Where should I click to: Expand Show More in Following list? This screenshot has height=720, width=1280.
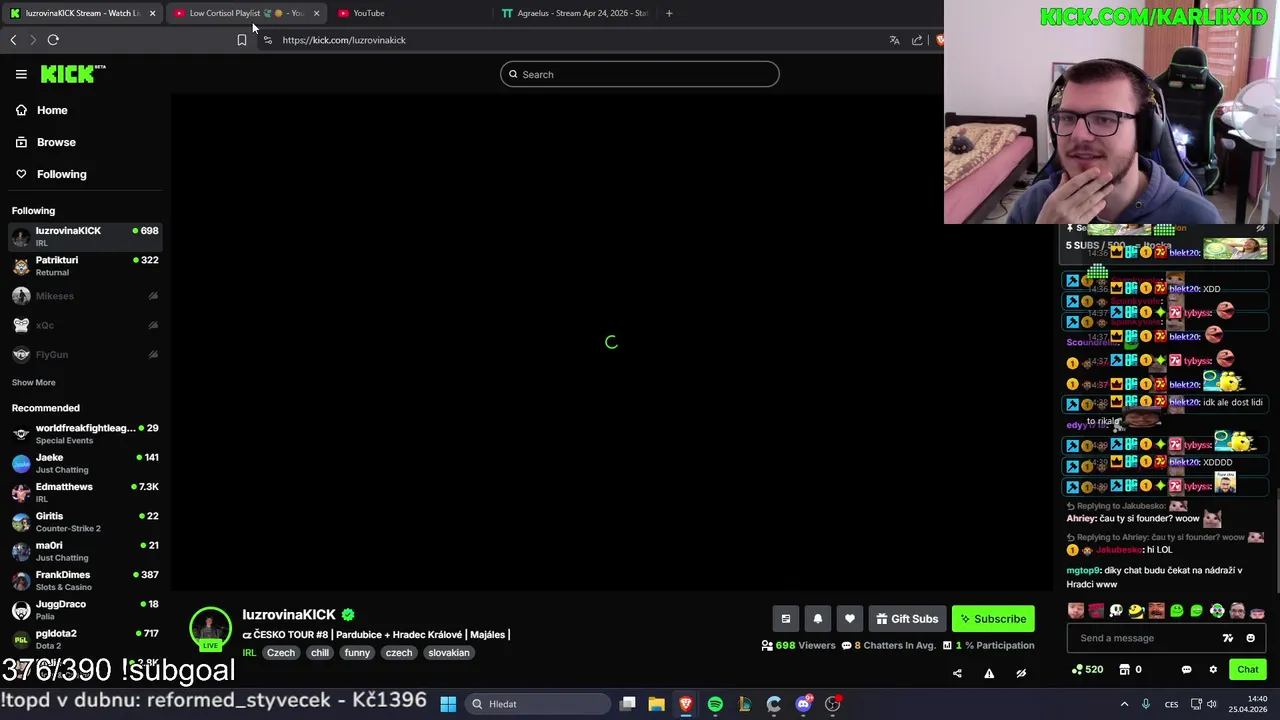(33, 382)
